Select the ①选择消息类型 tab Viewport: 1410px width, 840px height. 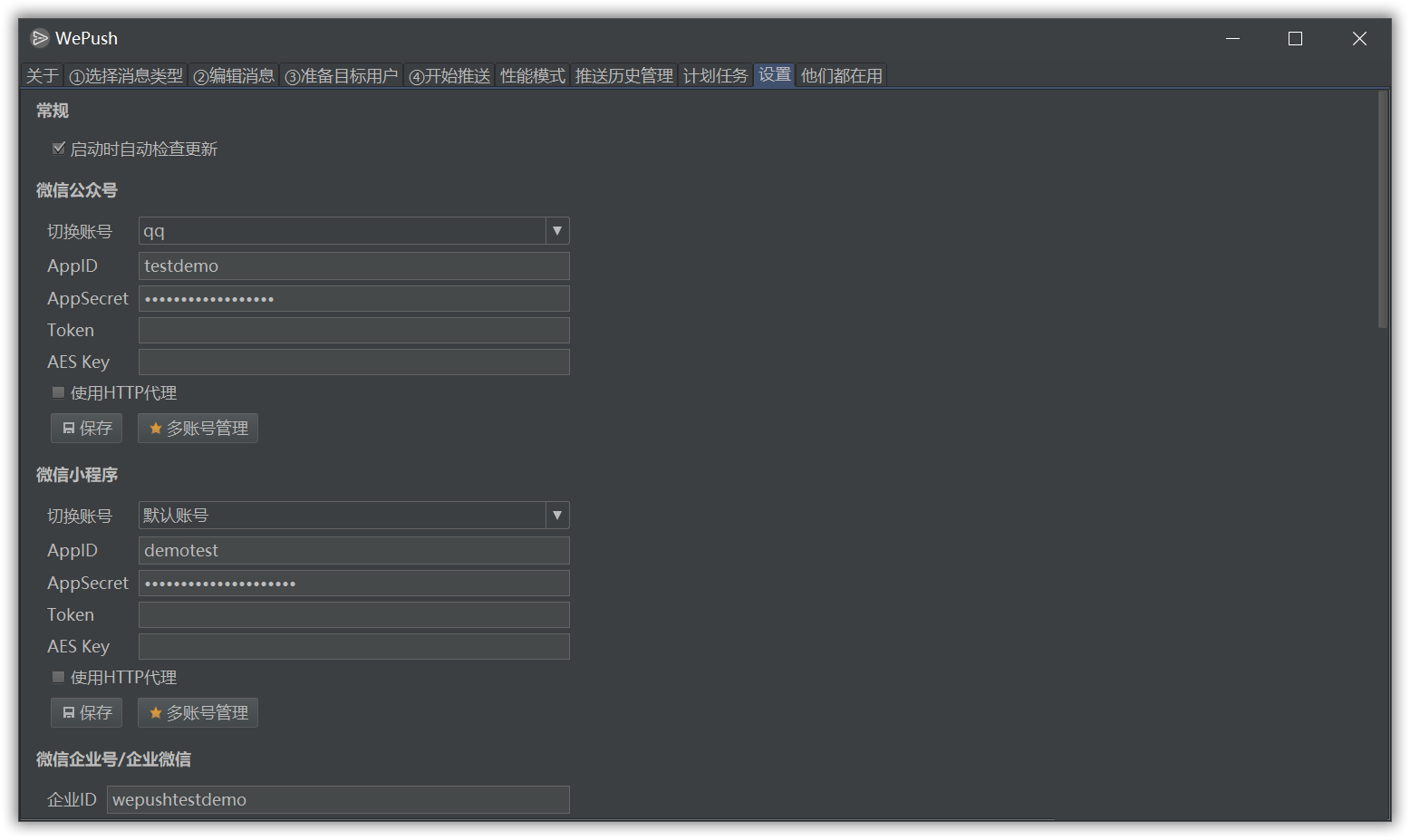click(x=126, y=76)
